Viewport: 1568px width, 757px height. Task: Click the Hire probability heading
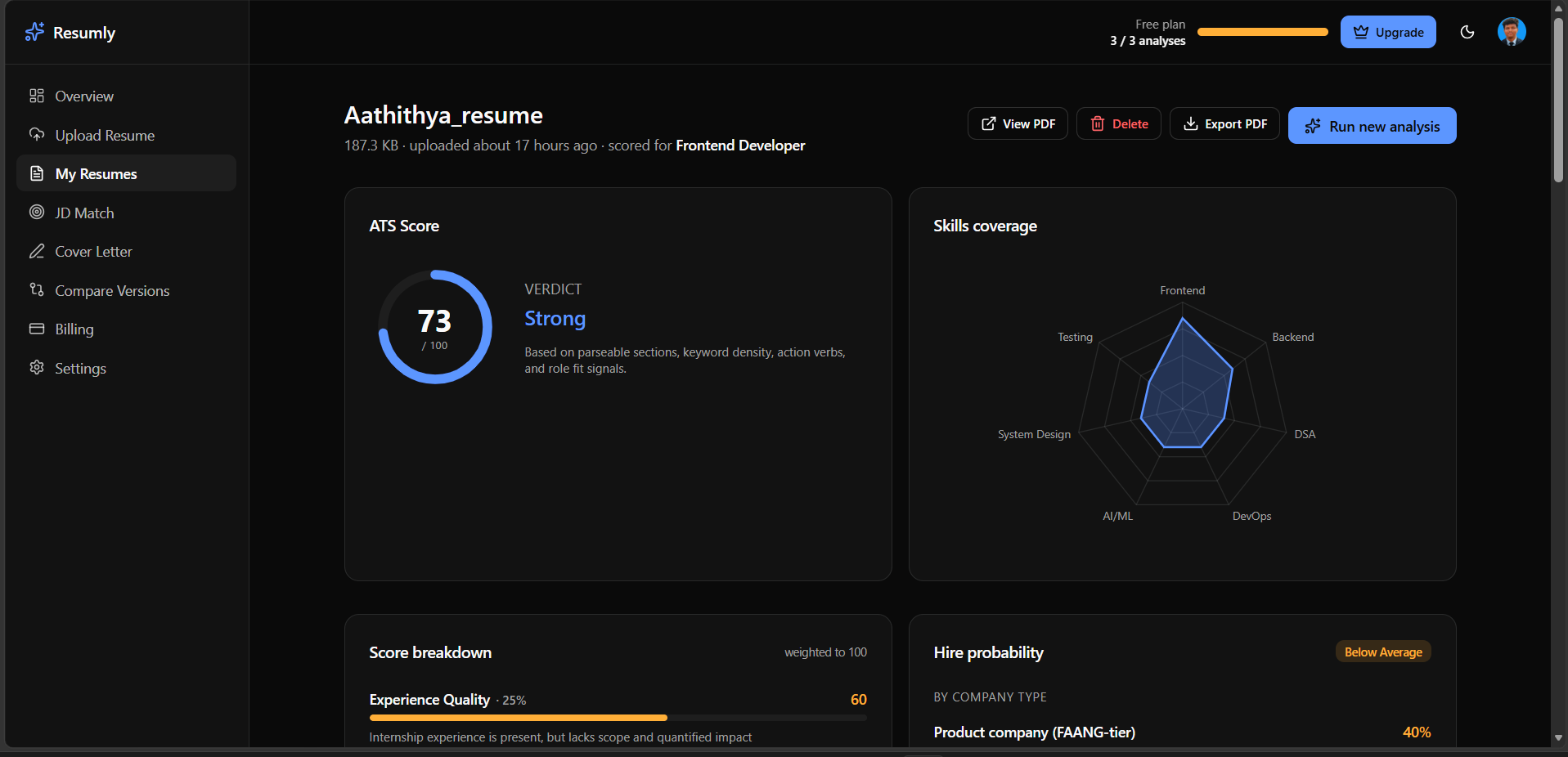[988, 652]
